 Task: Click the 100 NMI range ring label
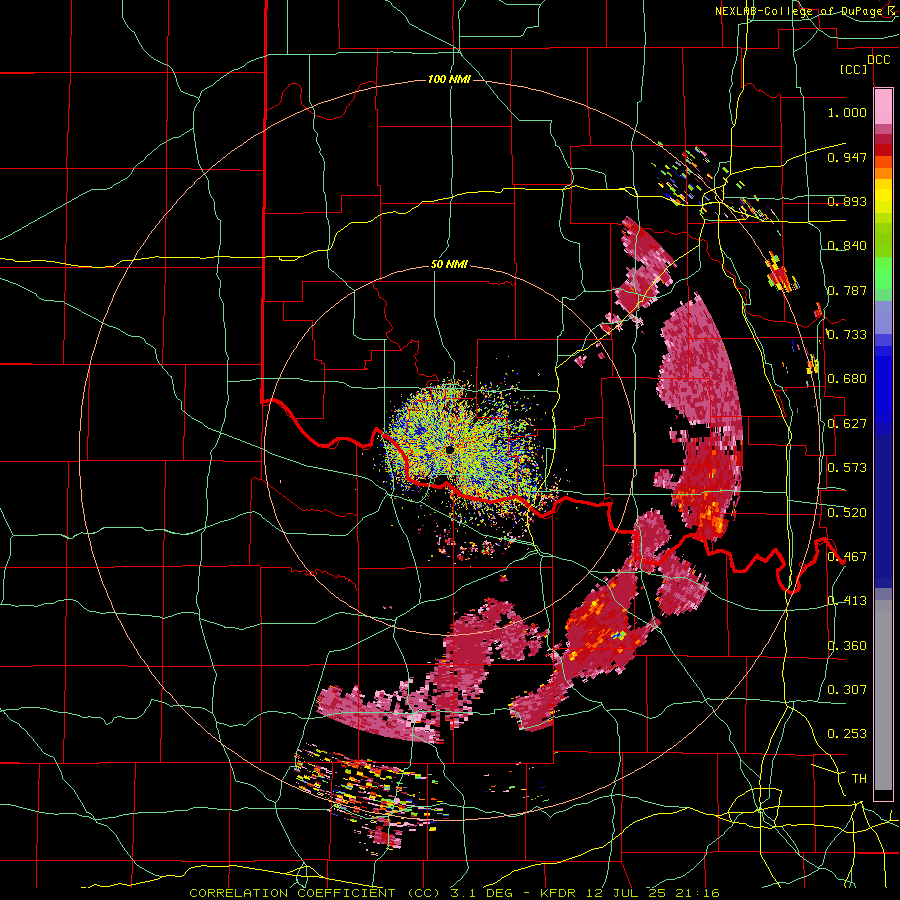(449, 79)
